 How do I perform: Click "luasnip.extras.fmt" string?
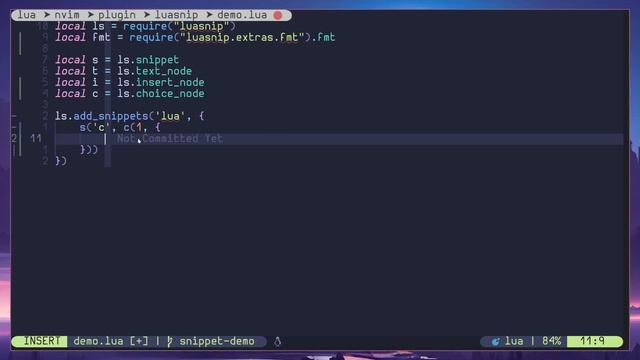244,38
